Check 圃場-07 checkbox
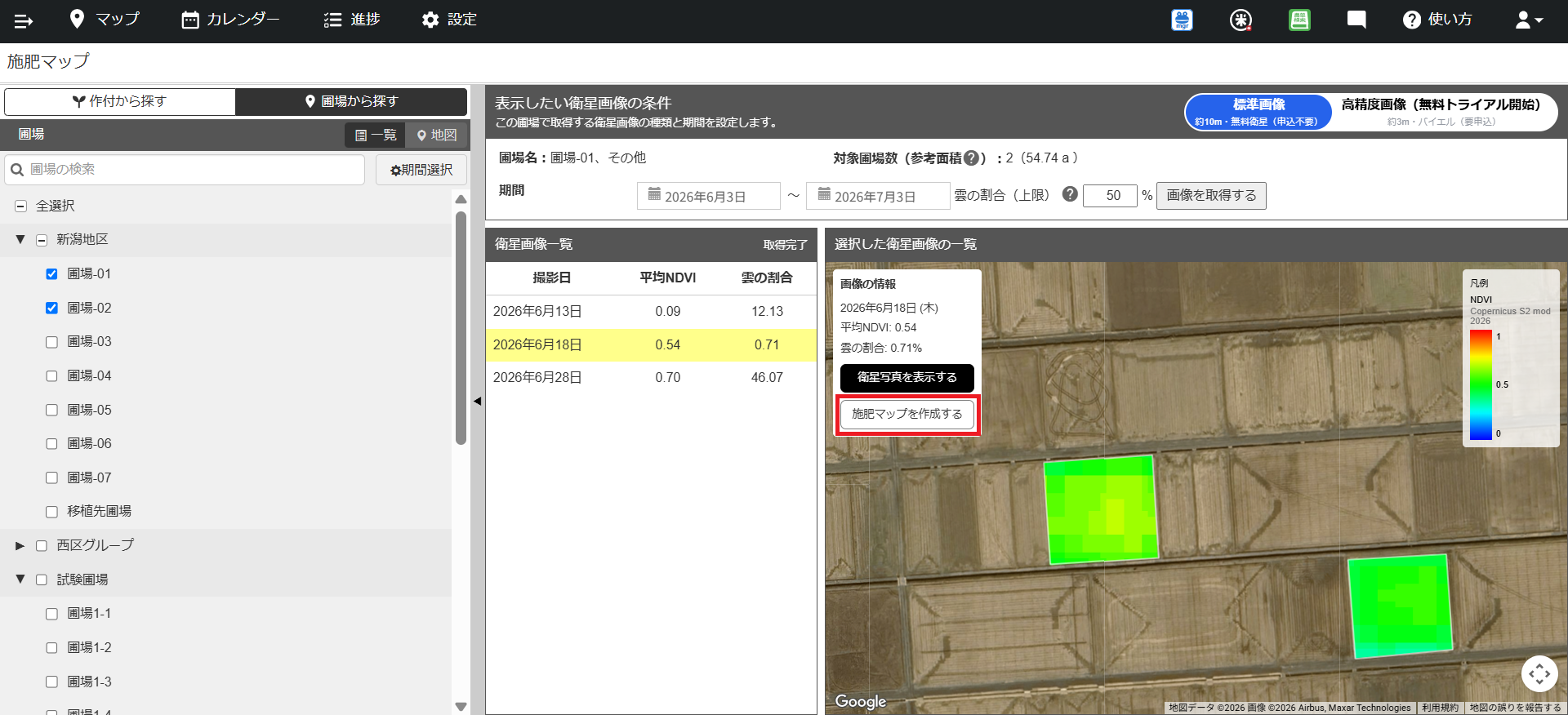Viewport: 1568px width, 715px height. (51, 477)
